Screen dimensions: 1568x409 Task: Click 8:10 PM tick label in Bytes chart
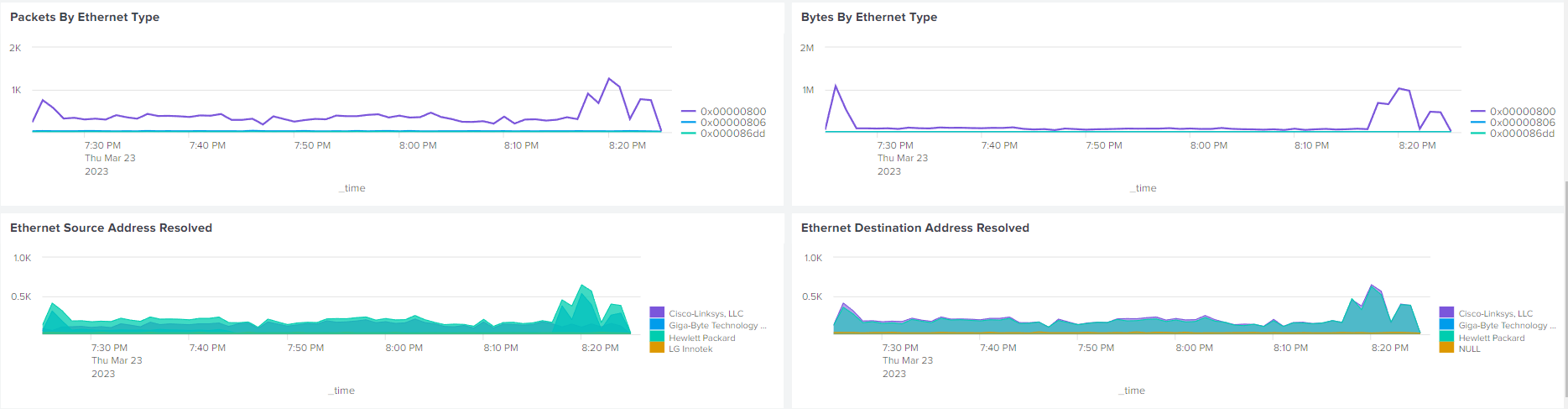pos(1311,145)
